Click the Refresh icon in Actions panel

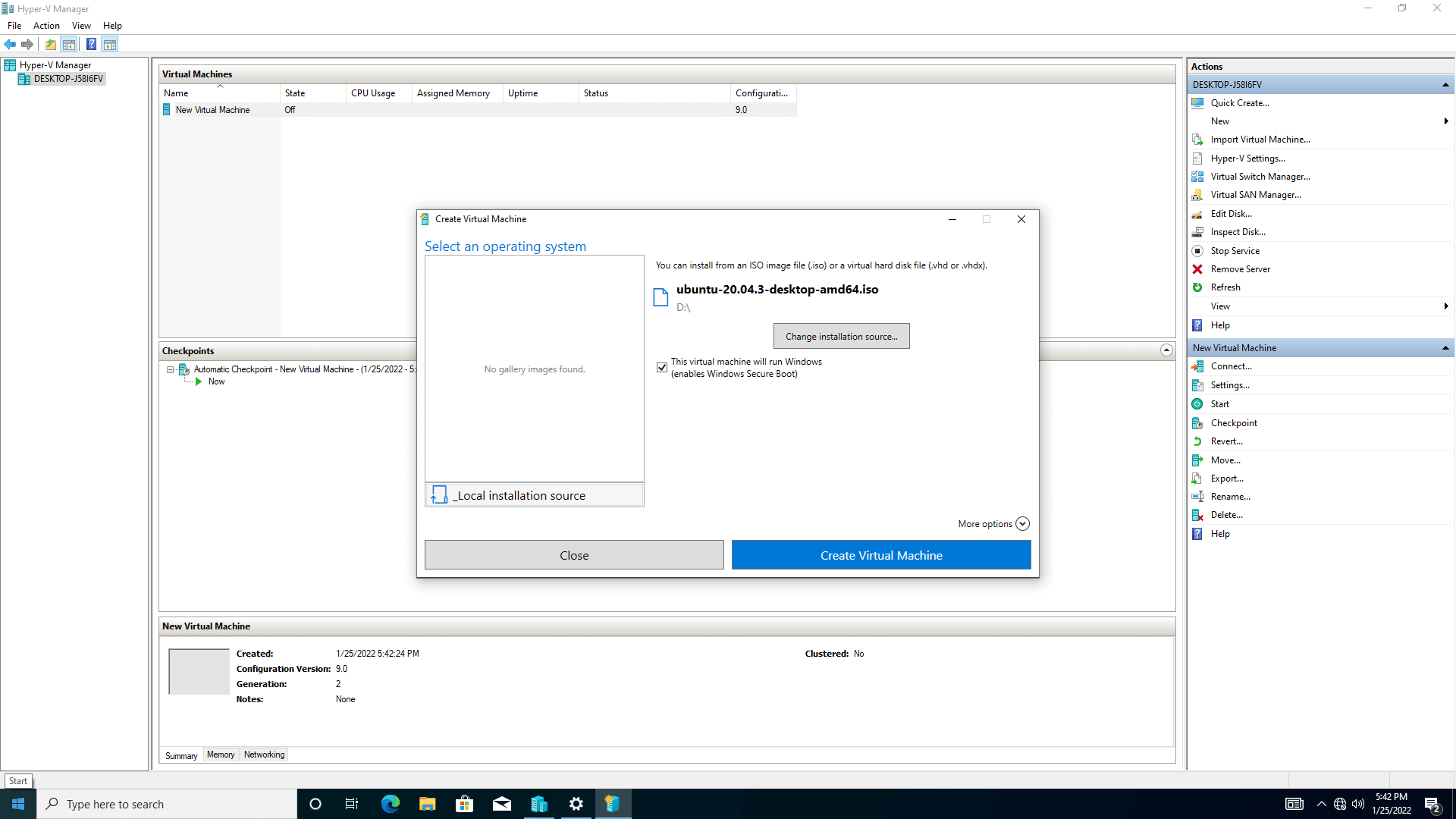[1199, 287]
